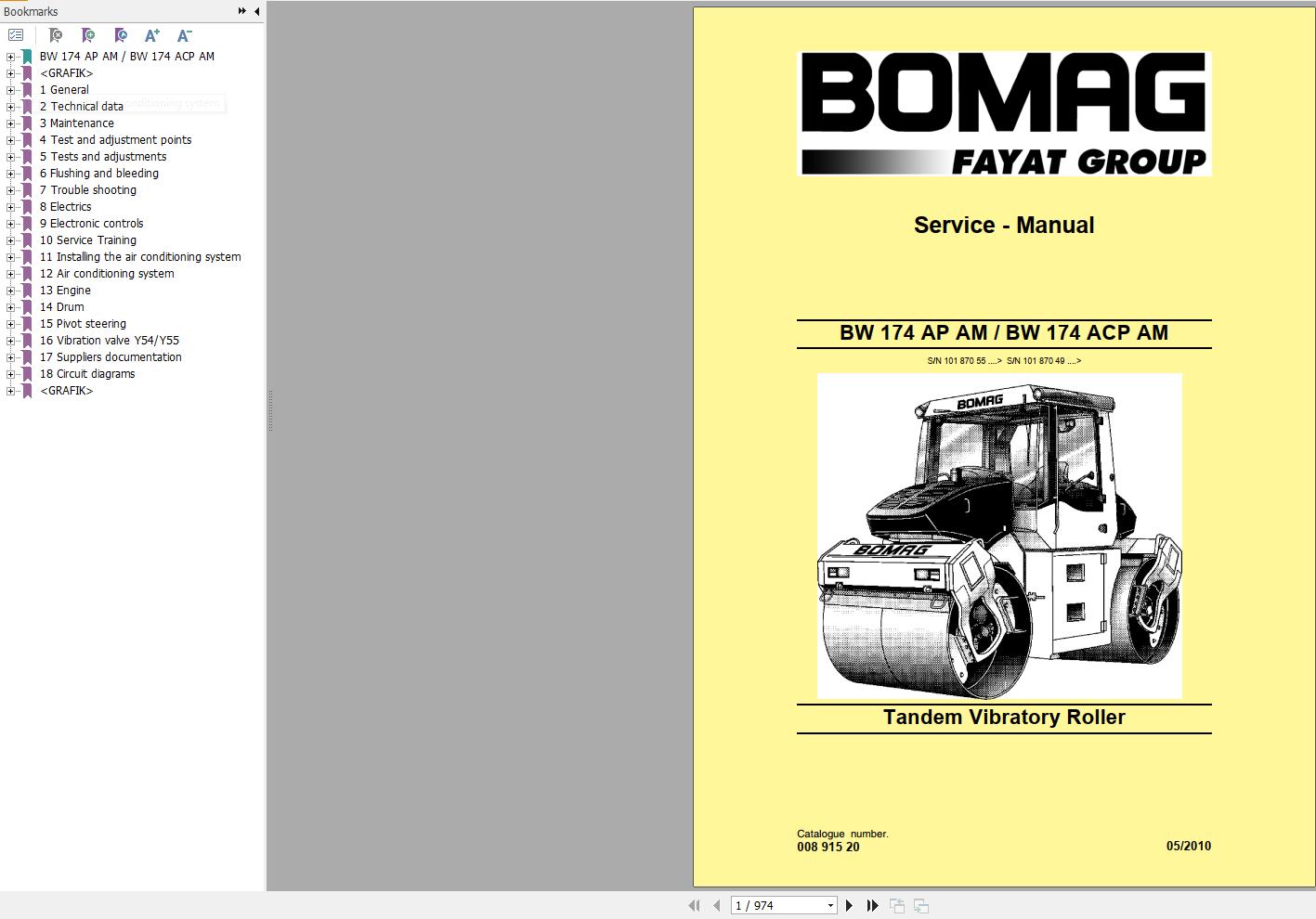
Task: Click the double-arrow expand panel icon
Action: click(x=241, y=11)
